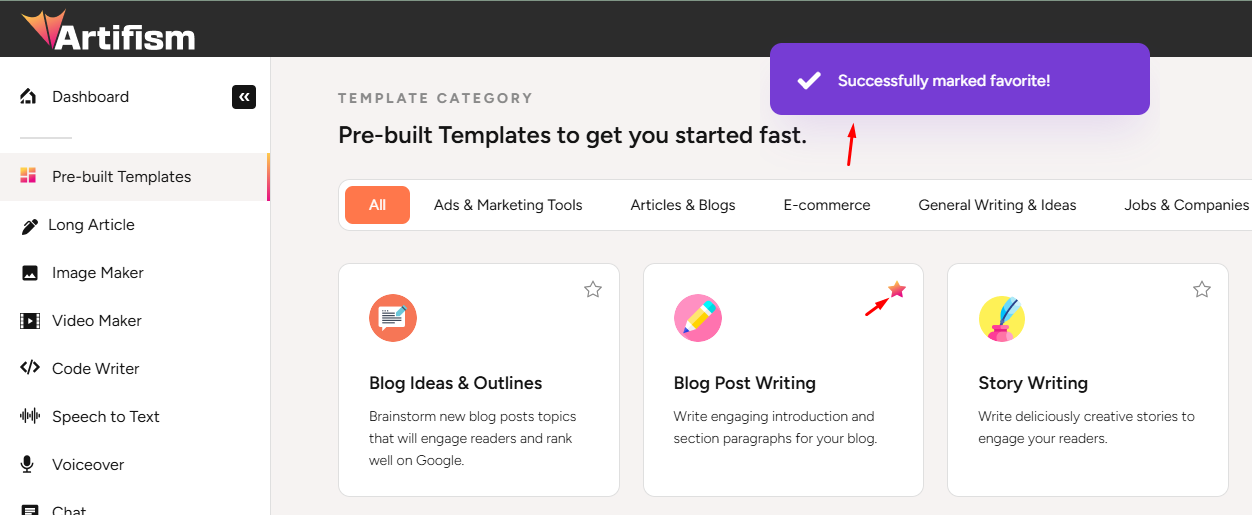Favorite the Blog Ideas & Outlines template
The image size is (1252, 515).
point(593,289)
